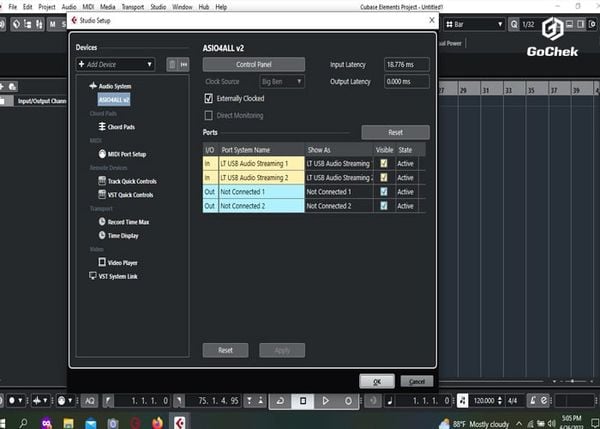Click the Input Latency value field
Viewport: 600px width, 429px height.
(406, 65)
